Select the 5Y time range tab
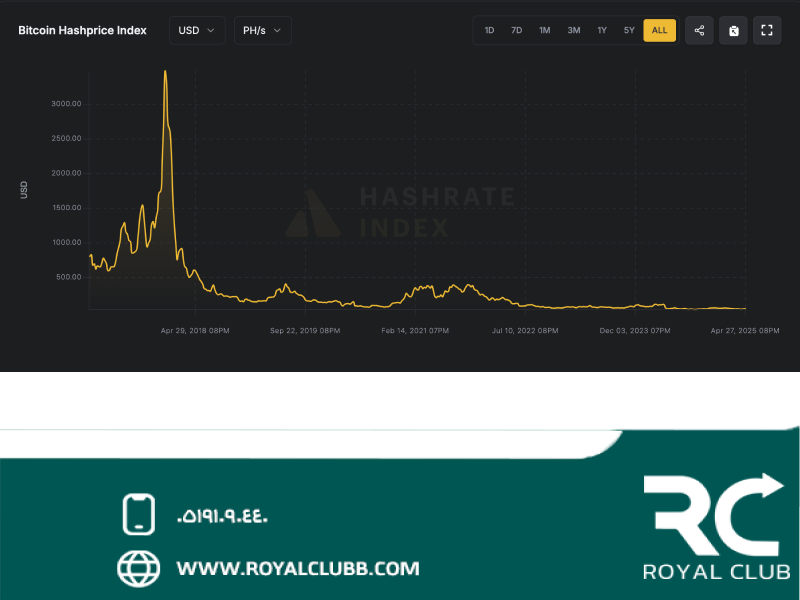This screenshot has height=600, width=800. [629, 31]
